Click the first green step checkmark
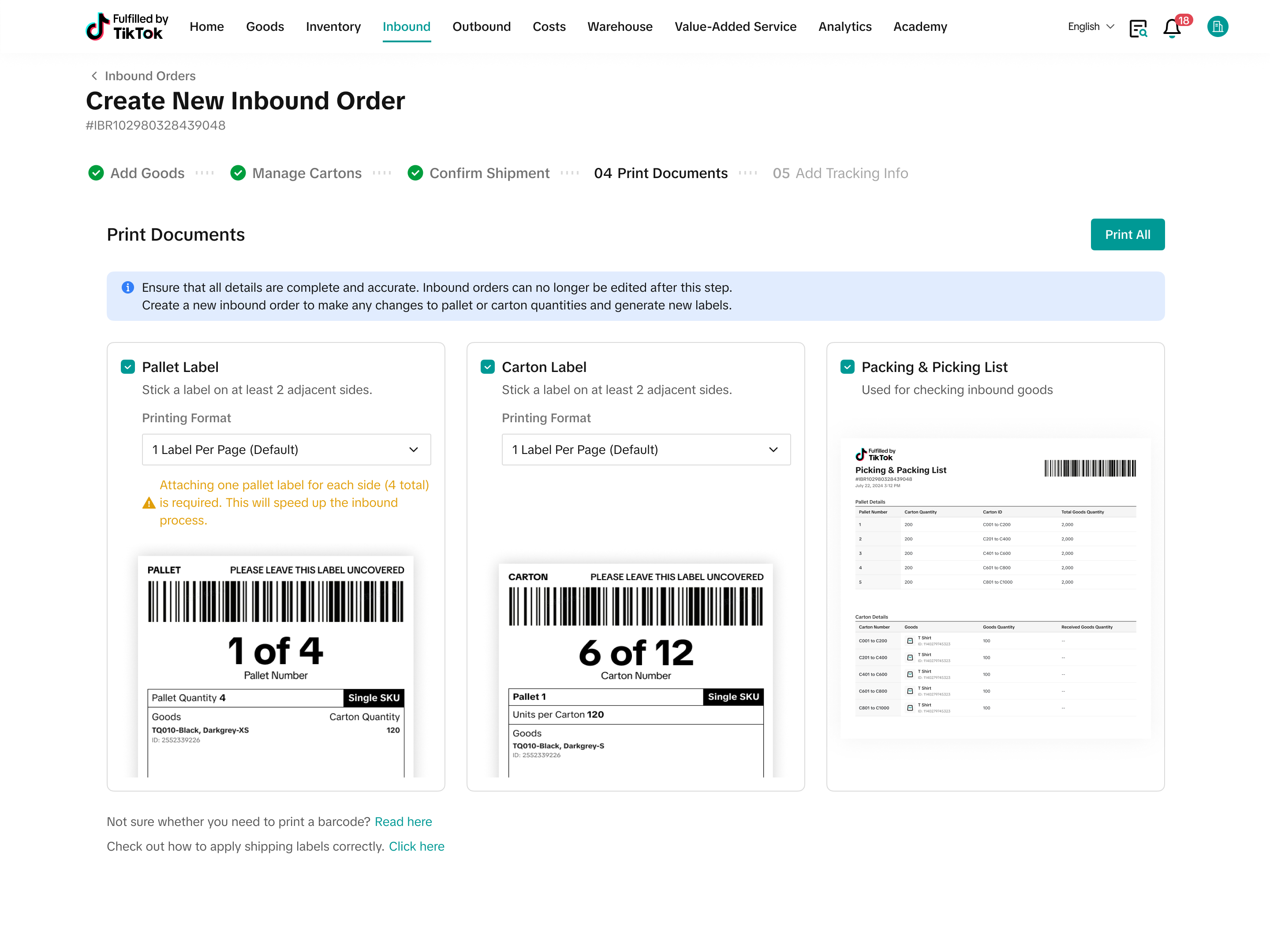This screenshot has height=952, width=1270. pyautogui.click(x=96, y=173)
